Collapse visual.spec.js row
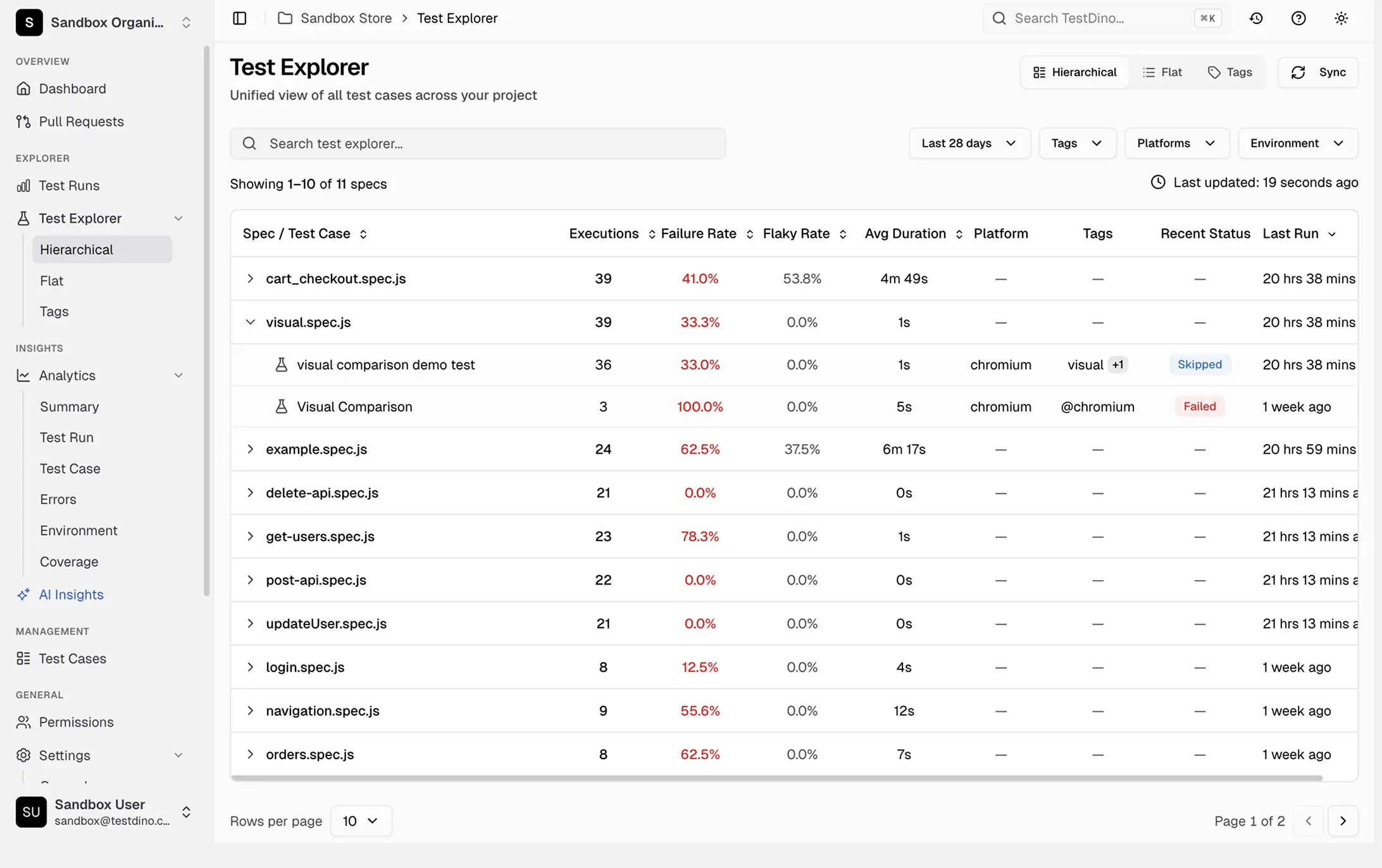Screen dimensions: 1382x868 click(x=250, y=322)
